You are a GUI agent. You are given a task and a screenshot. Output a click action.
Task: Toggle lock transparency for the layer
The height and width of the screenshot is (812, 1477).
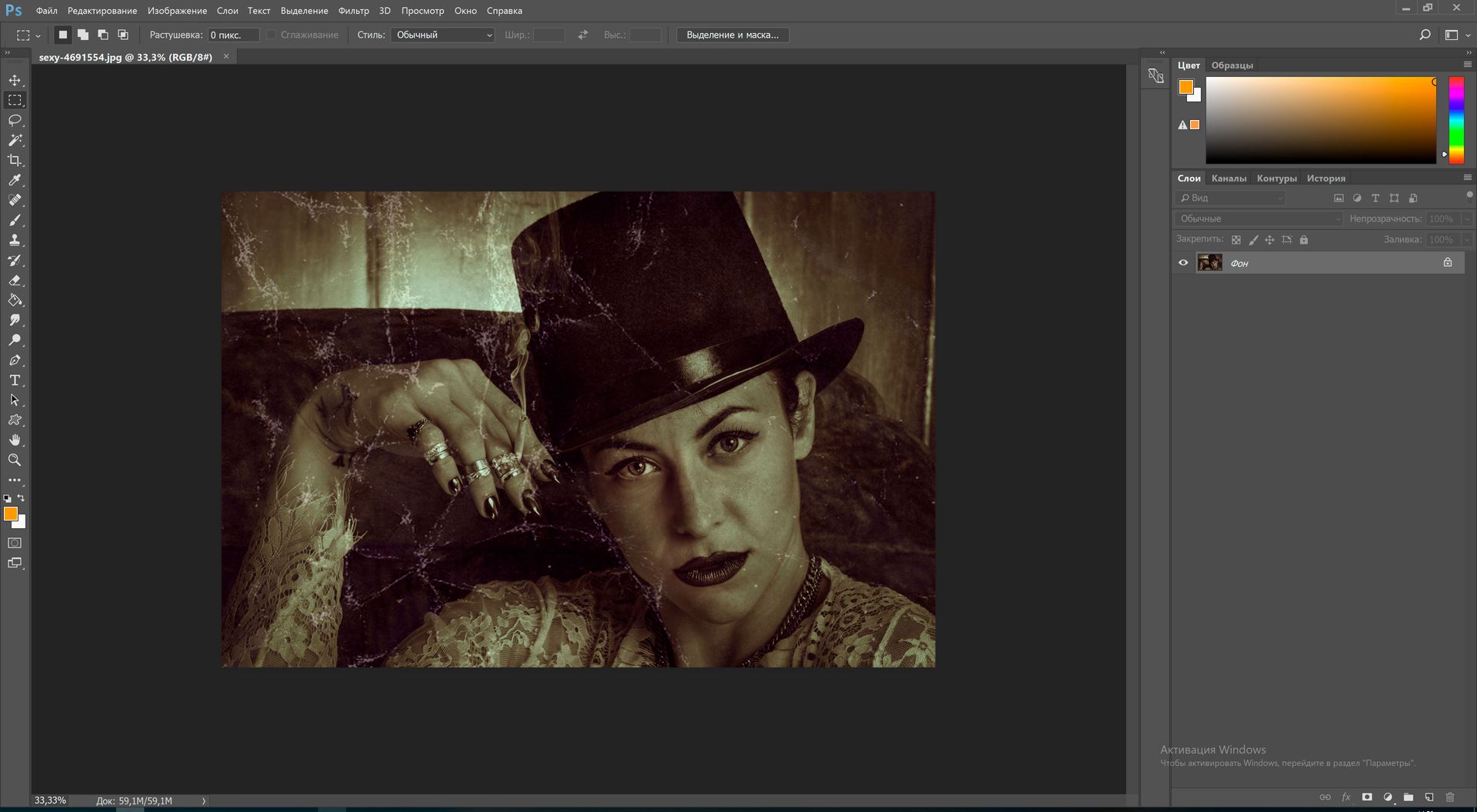coord(1236,239)
